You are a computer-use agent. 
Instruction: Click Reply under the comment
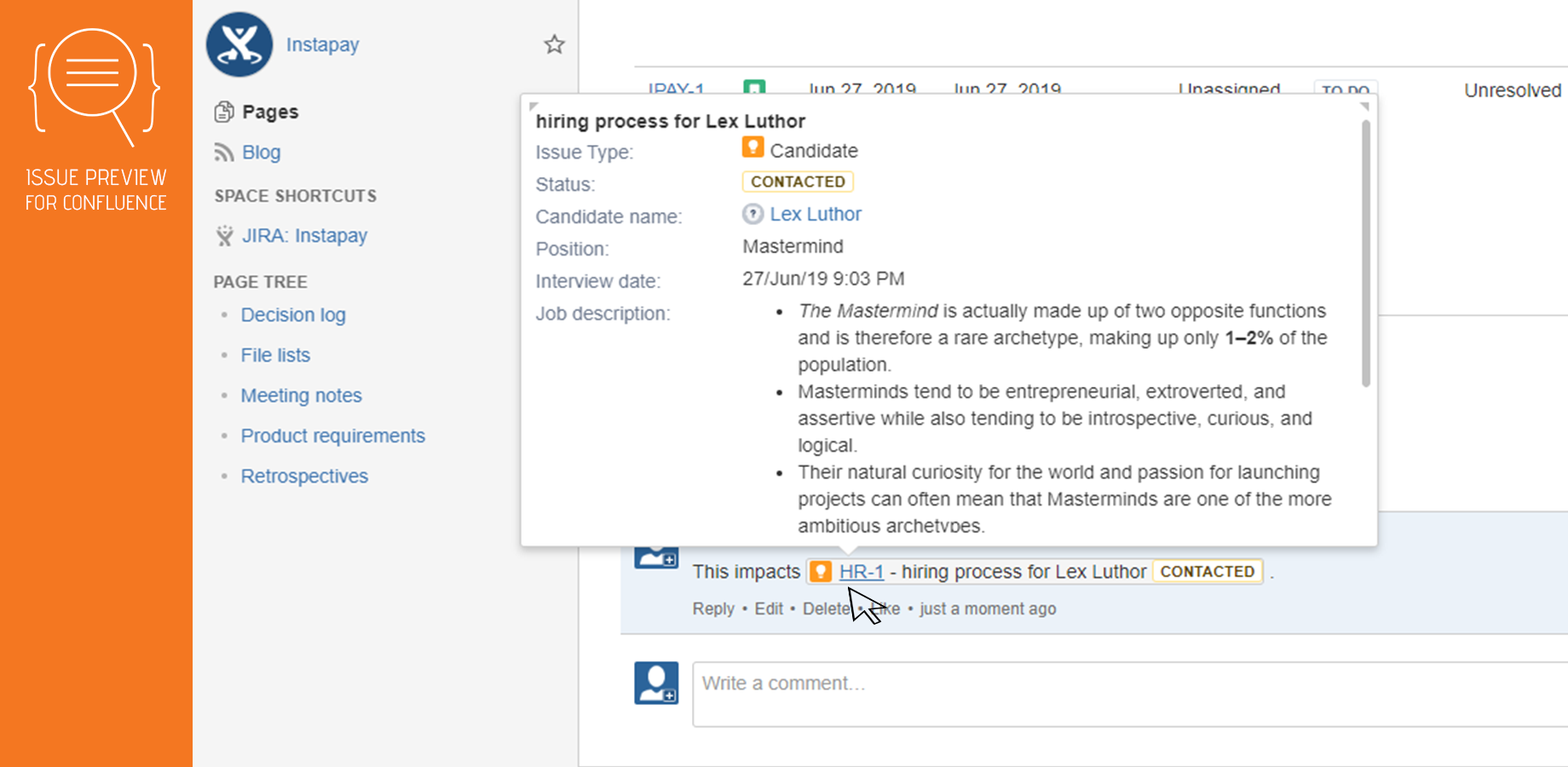click(713, 608)
